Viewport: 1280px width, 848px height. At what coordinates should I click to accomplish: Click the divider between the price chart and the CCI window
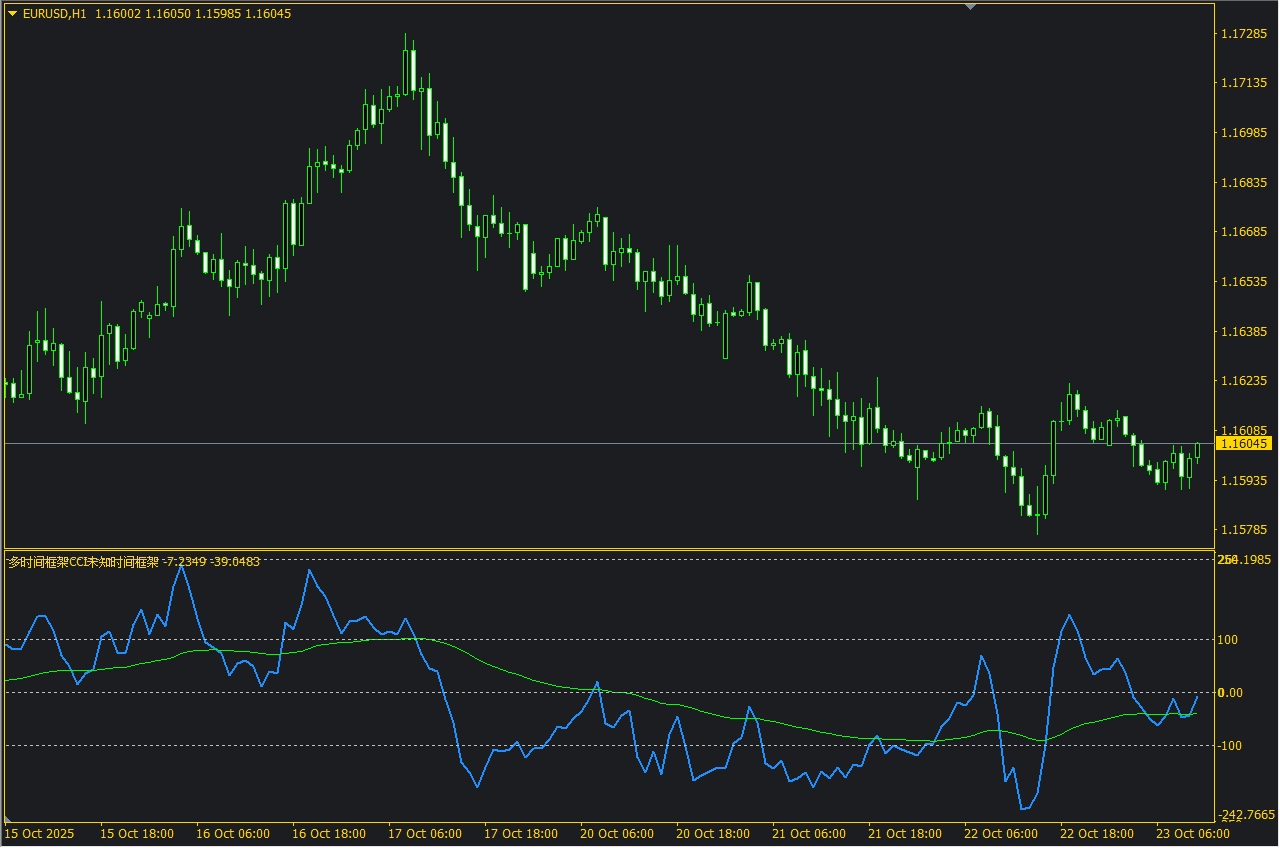point(608,549)
